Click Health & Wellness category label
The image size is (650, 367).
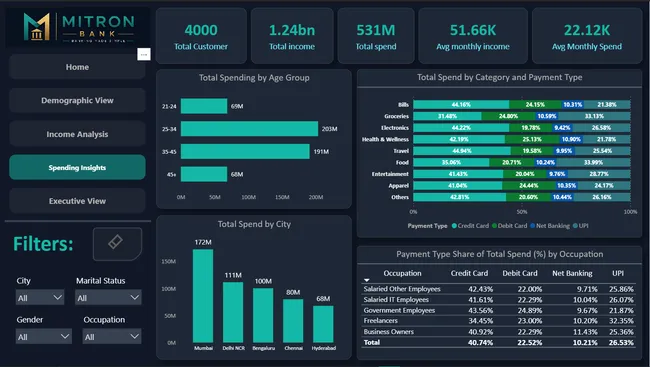point(385,139)
